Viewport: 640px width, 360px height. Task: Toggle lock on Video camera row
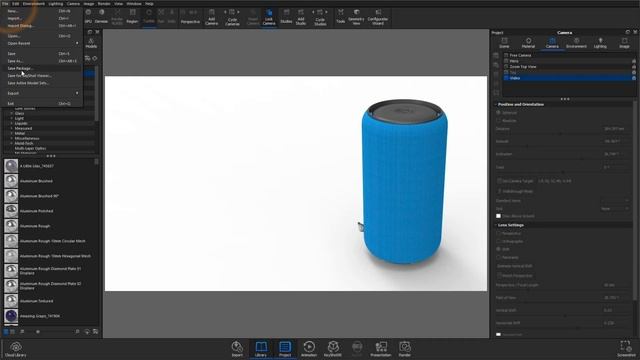[x=633, y=78]
